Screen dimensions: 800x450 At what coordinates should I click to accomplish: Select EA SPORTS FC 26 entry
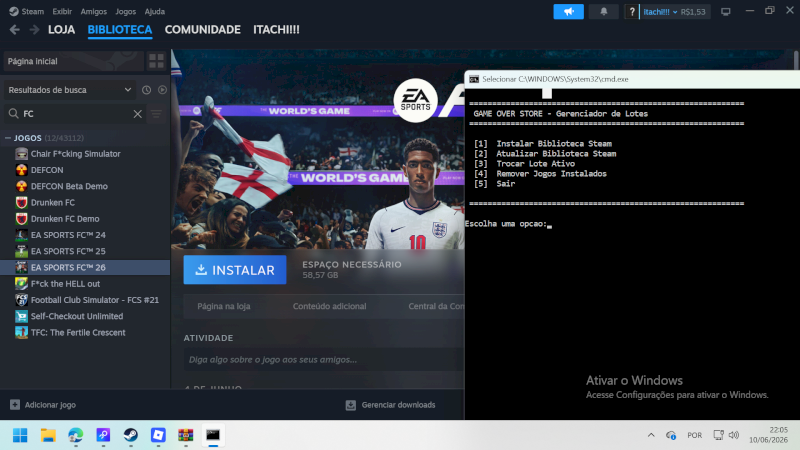point(85,267)
